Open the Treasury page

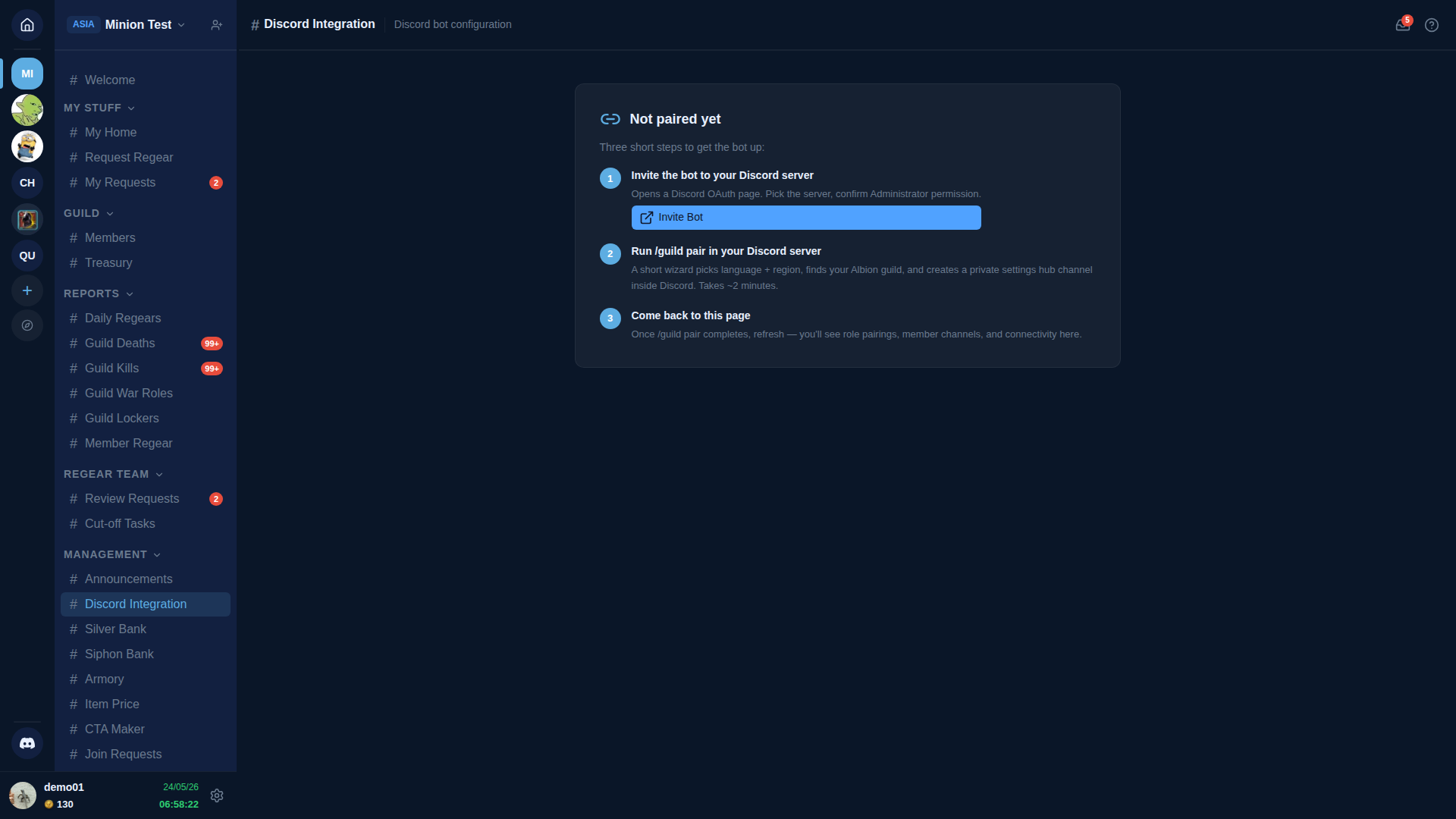(x=146, y=262)
